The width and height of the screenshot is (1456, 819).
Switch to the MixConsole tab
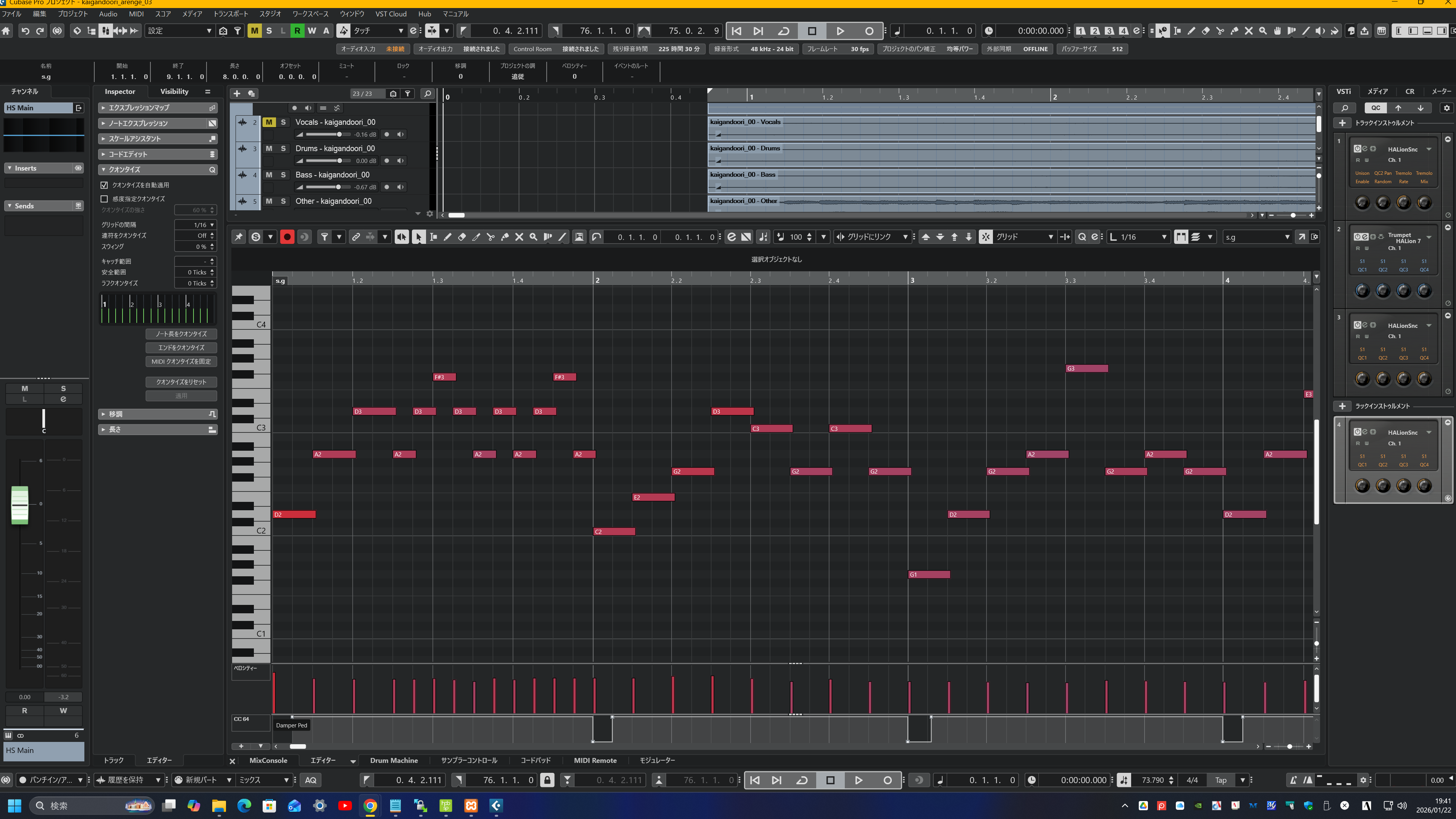click(x=268, y=760)
